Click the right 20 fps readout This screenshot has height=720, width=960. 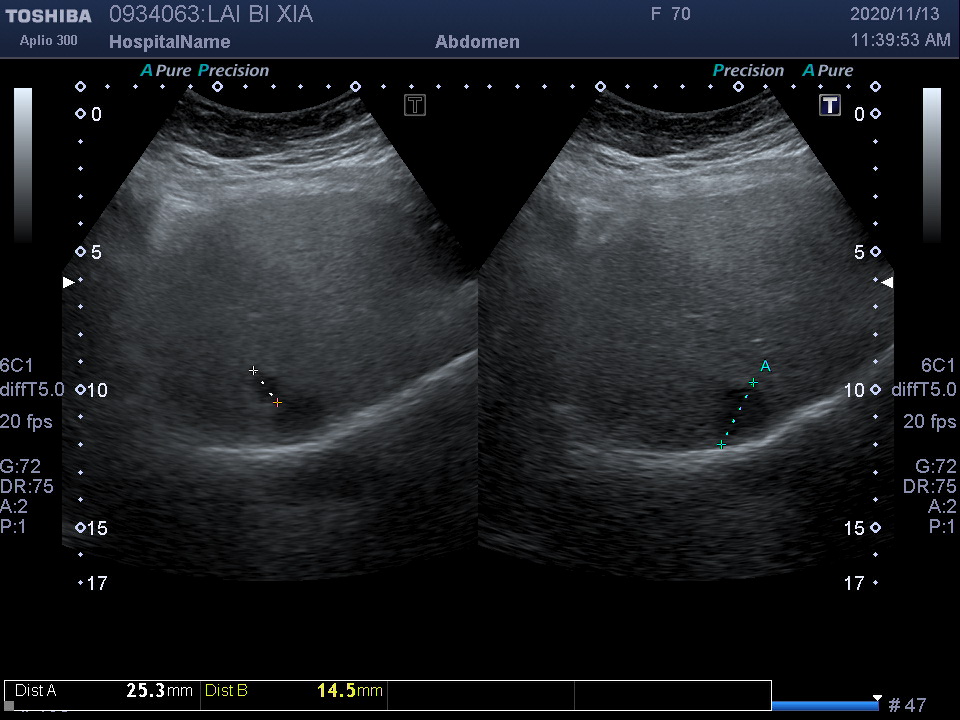(929, 422)
